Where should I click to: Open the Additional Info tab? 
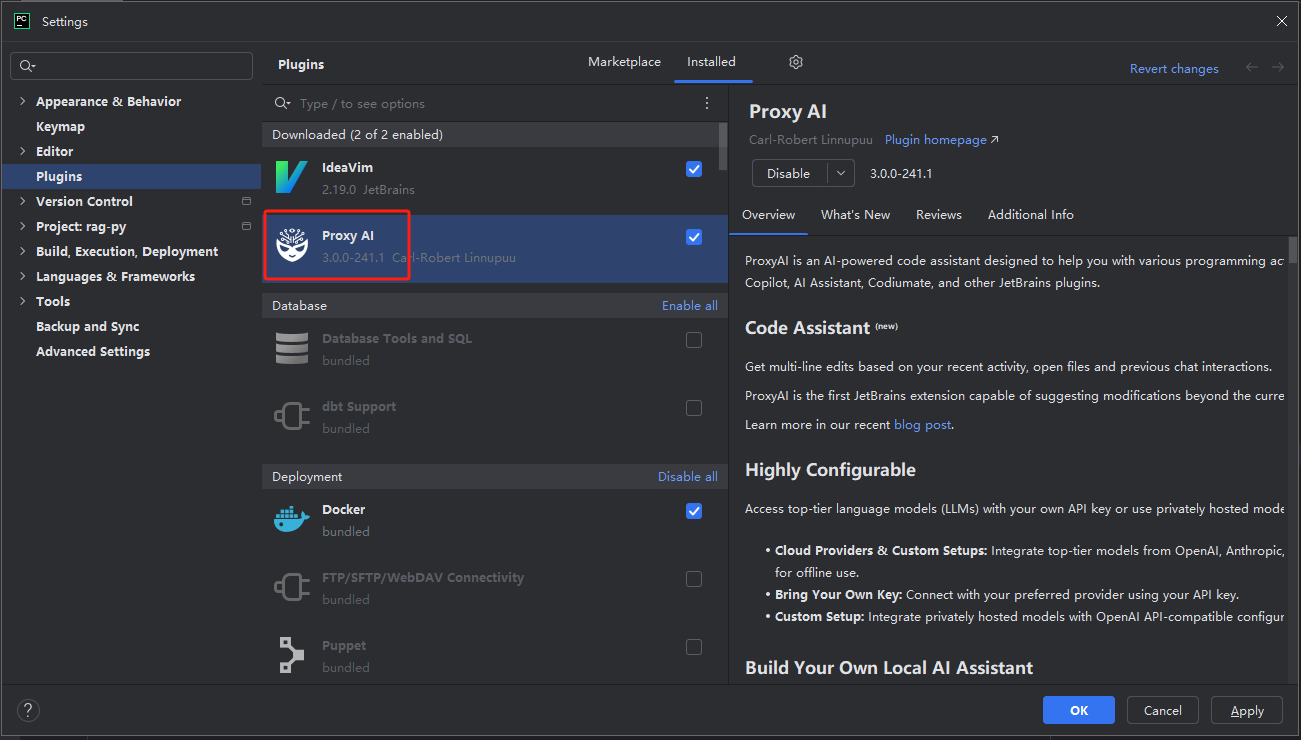tap(1031, 215)
